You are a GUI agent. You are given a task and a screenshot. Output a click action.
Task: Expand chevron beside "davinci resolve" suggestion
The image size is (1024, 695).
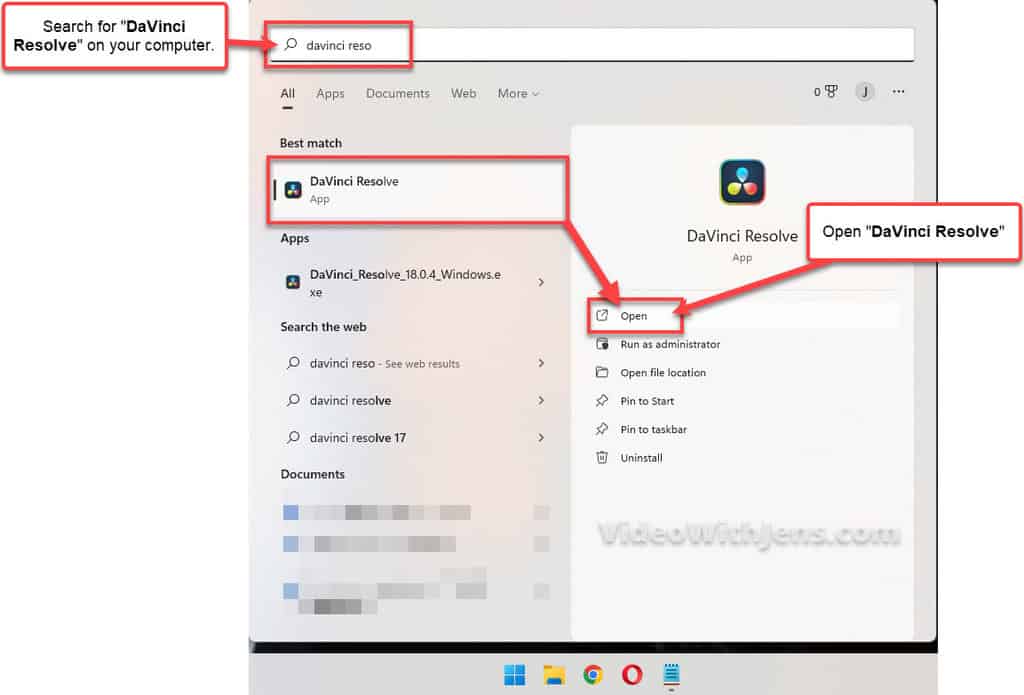541,400
